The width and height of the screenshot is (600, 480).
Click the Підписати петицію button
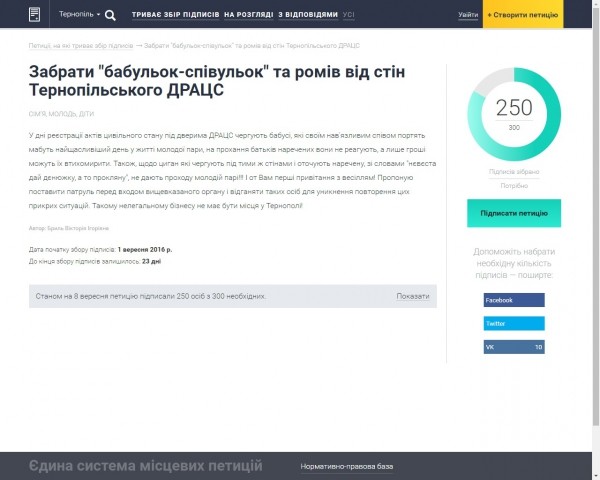pyautogui.click(x=514, y=213)
